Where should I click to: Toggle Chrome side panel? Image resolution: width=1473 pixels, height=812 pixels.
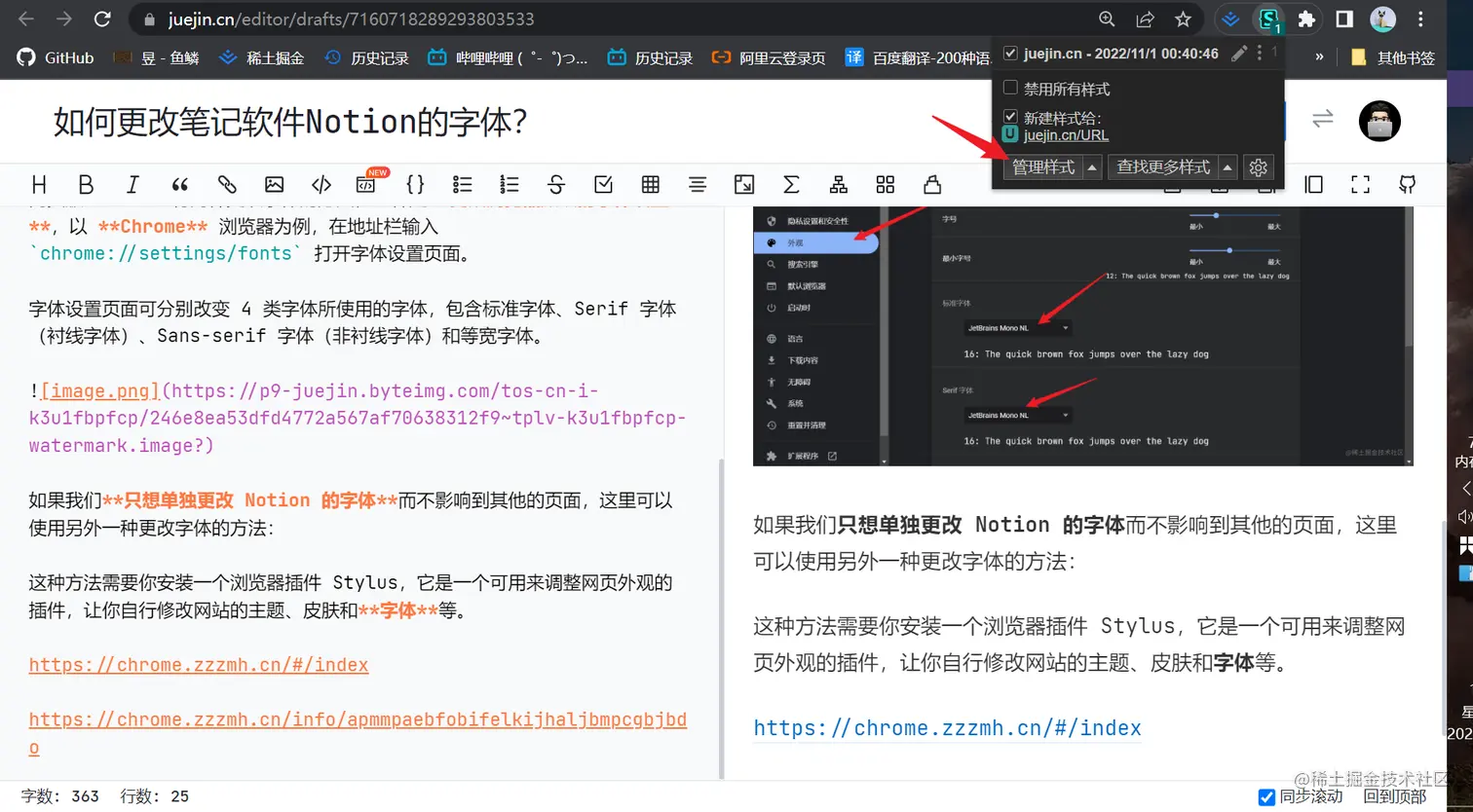coord(1344,19)
